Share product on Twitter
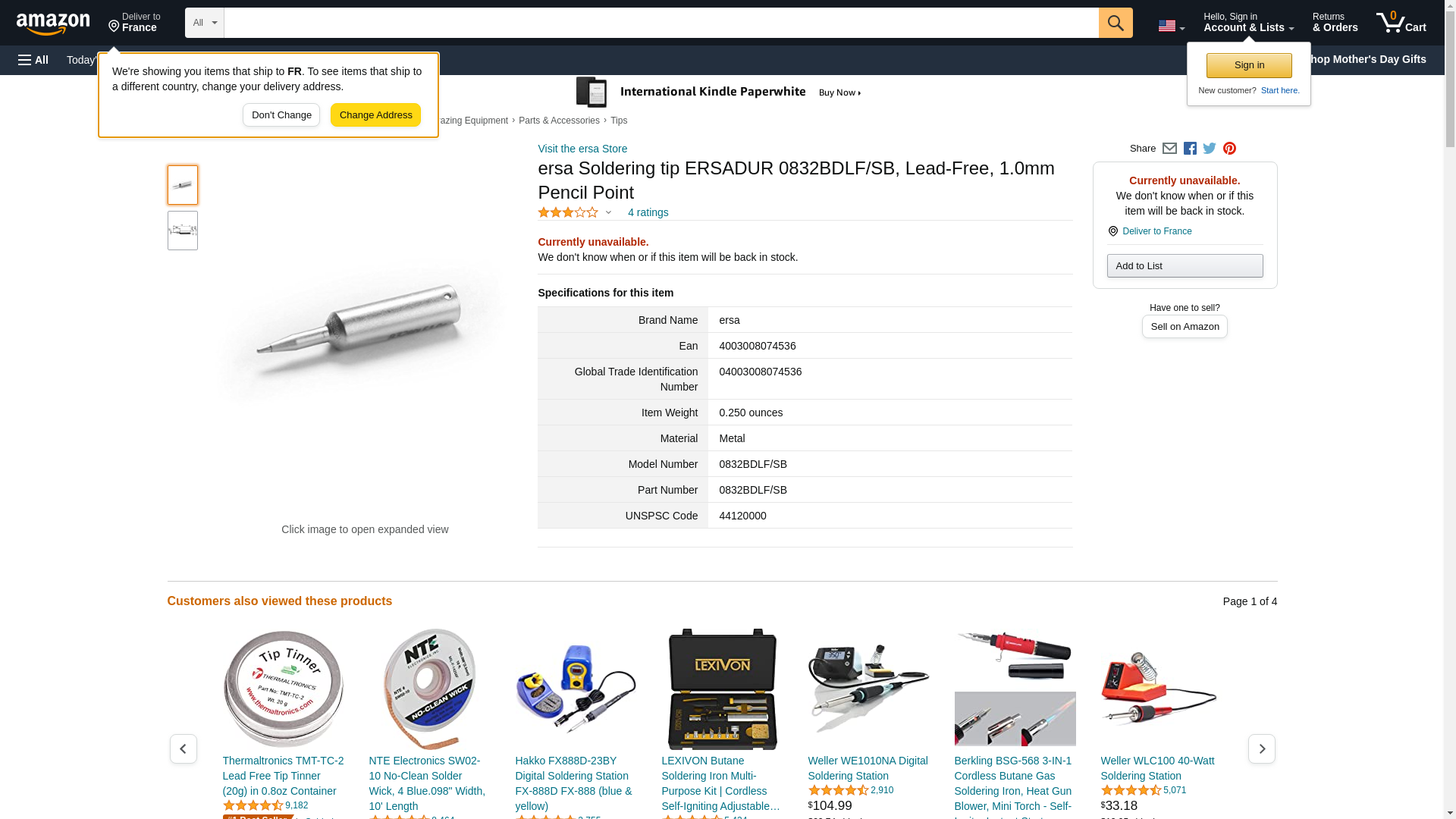 (1210, 149)
